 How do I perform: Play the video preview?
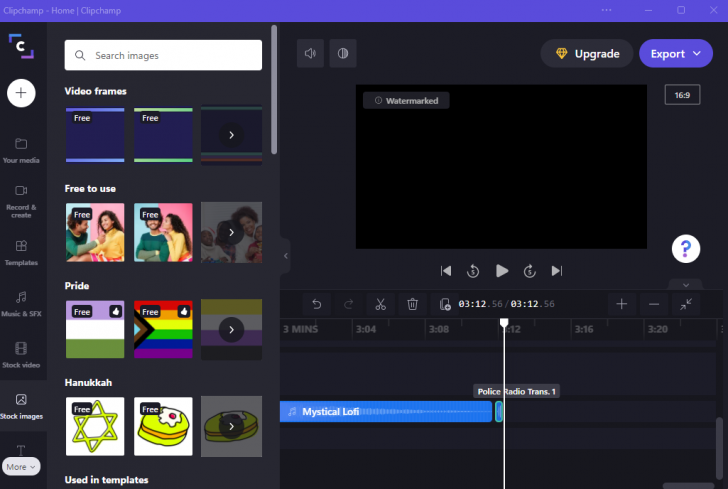tap(502, 270)
